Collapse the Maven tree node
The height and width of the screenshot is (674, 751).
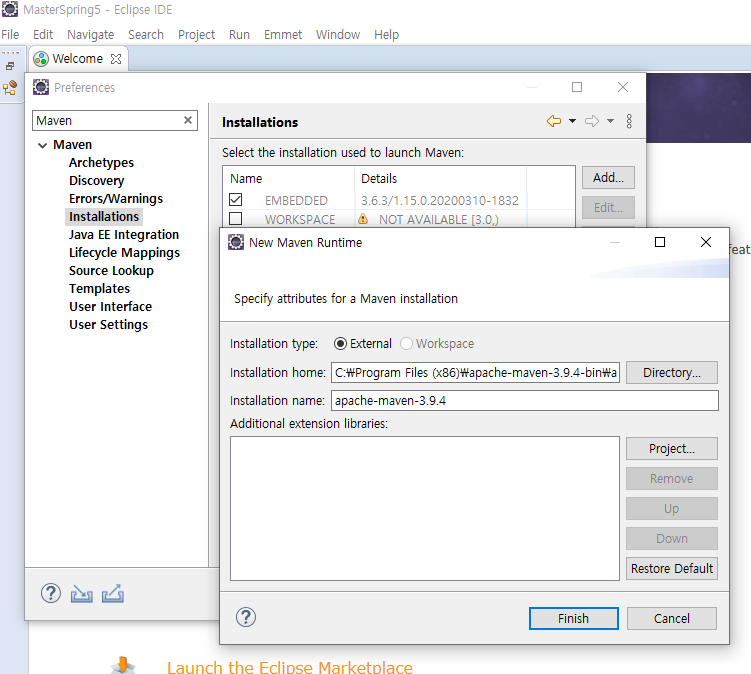click(x=43, y=145)
